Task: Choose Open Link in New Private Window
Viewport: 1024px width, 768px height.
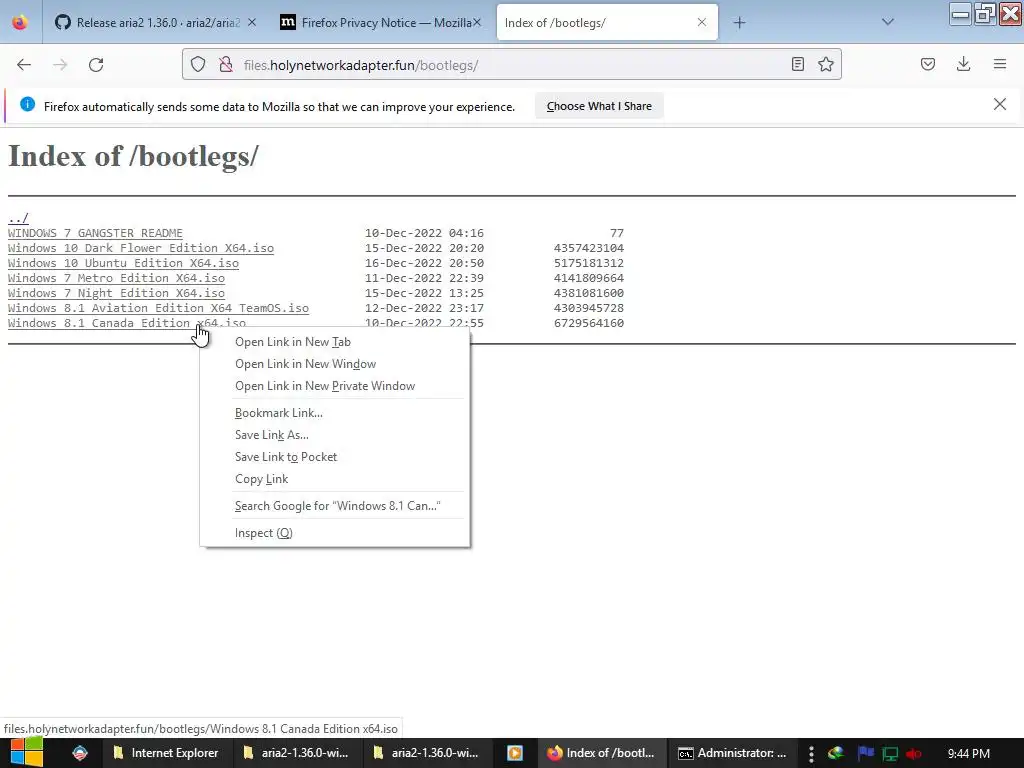Action: (334, 386)
